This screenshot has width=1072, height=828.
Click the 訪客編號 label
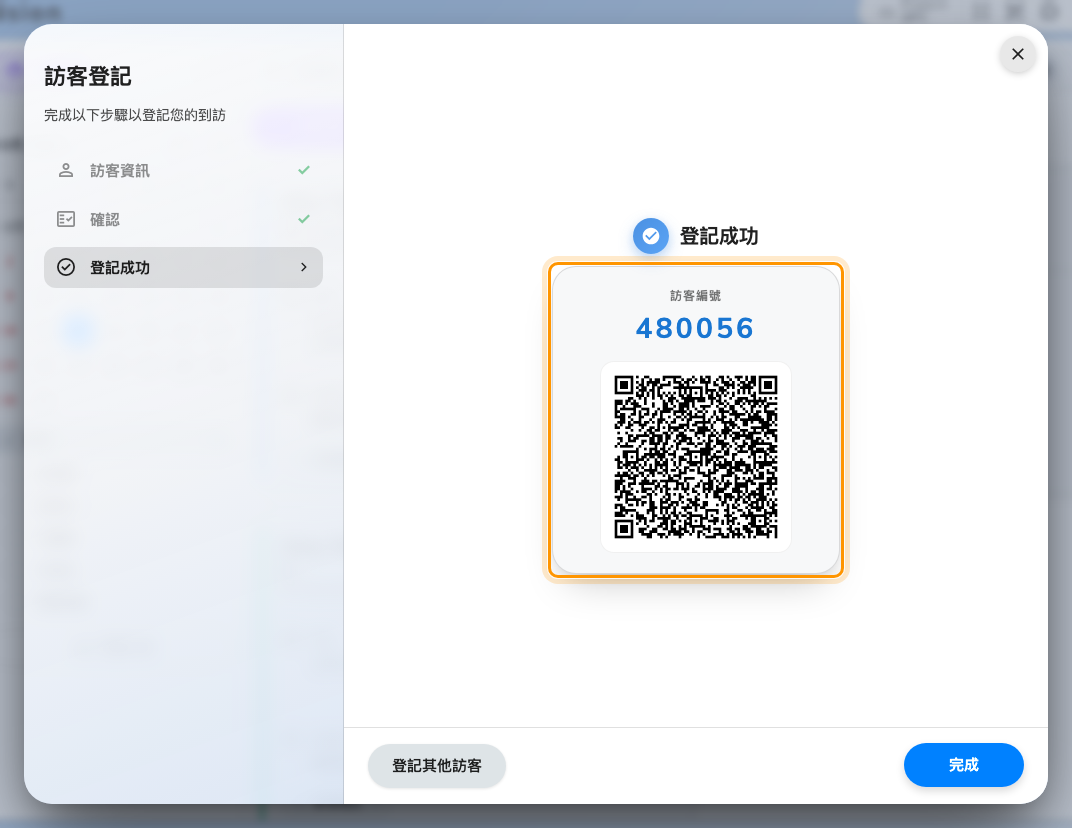[x=695, y=295]
